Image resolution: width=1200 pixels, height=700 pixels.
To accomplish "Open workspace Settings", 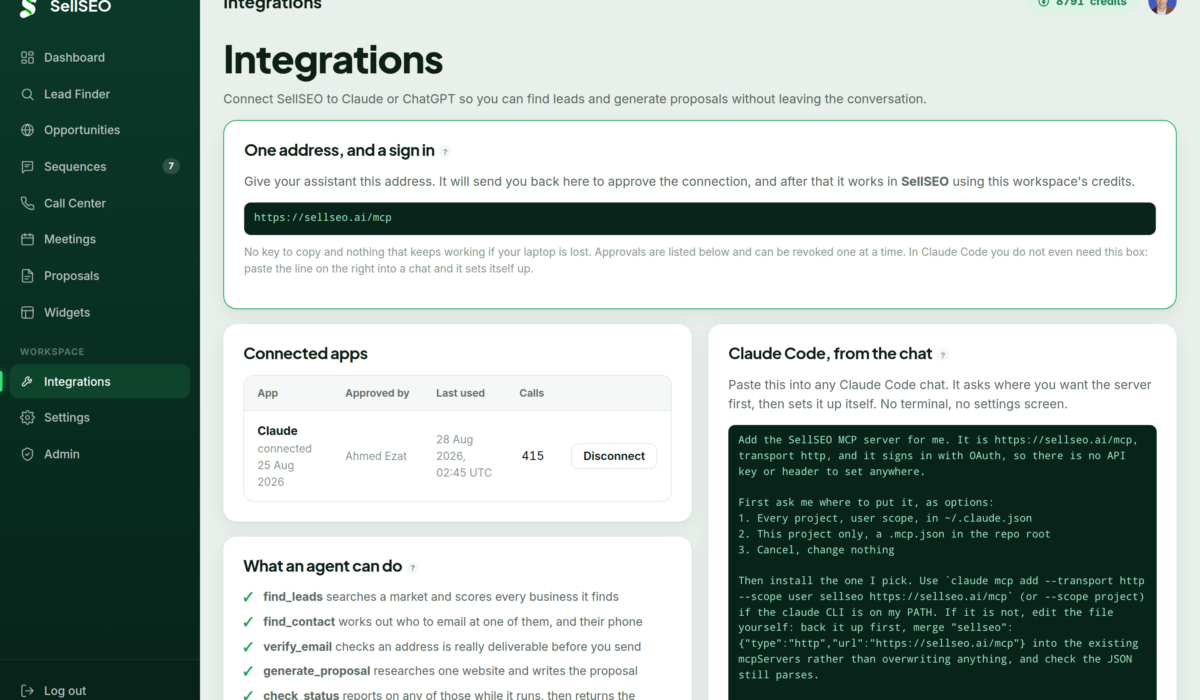I will [x=100, y=418].
